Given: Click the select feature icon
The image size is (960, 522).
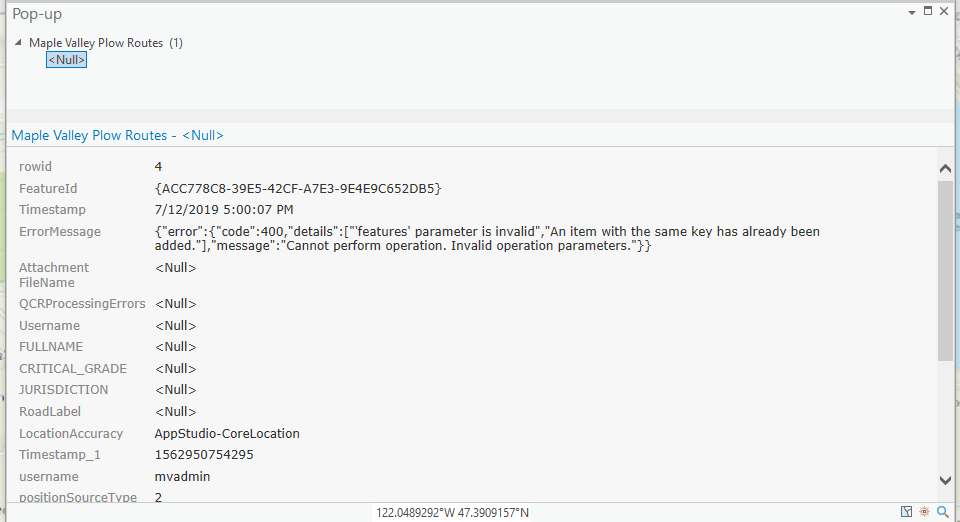Looking at the screenshot, I should click(906, 512).
